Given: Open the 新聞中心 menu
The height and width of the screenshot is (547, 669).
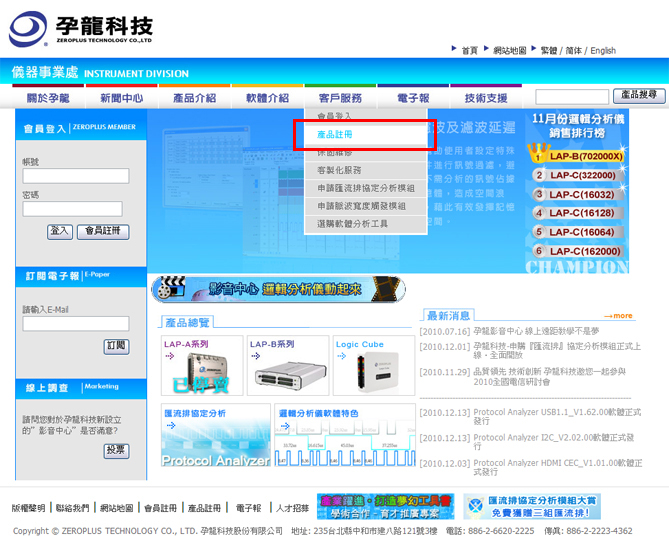Looking at the screenshot, I should (122, 98).
